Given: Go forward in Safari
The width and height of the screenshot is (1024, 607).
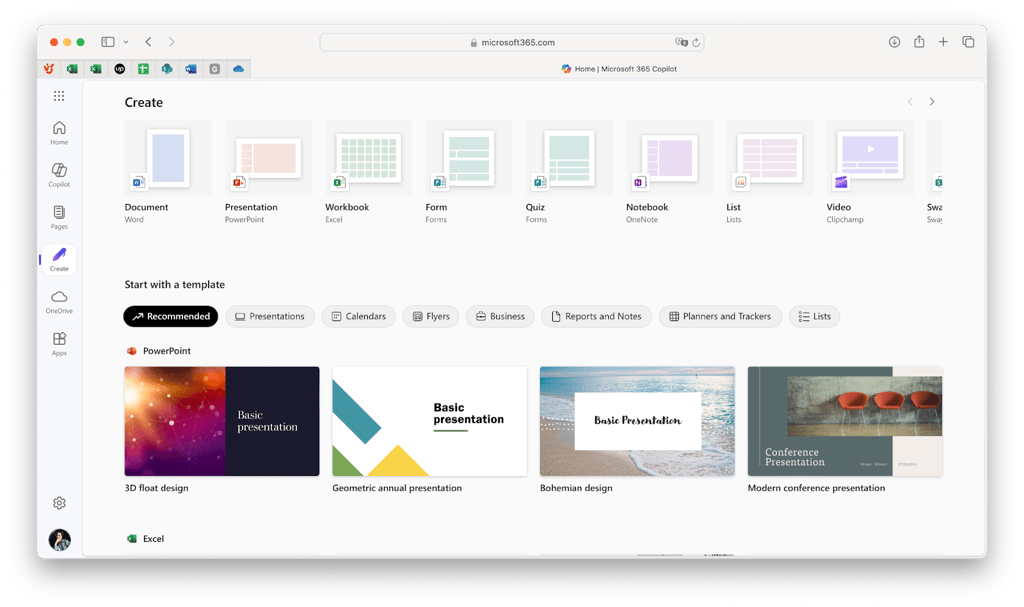Looking at the screenshot, I should (172, 42).
